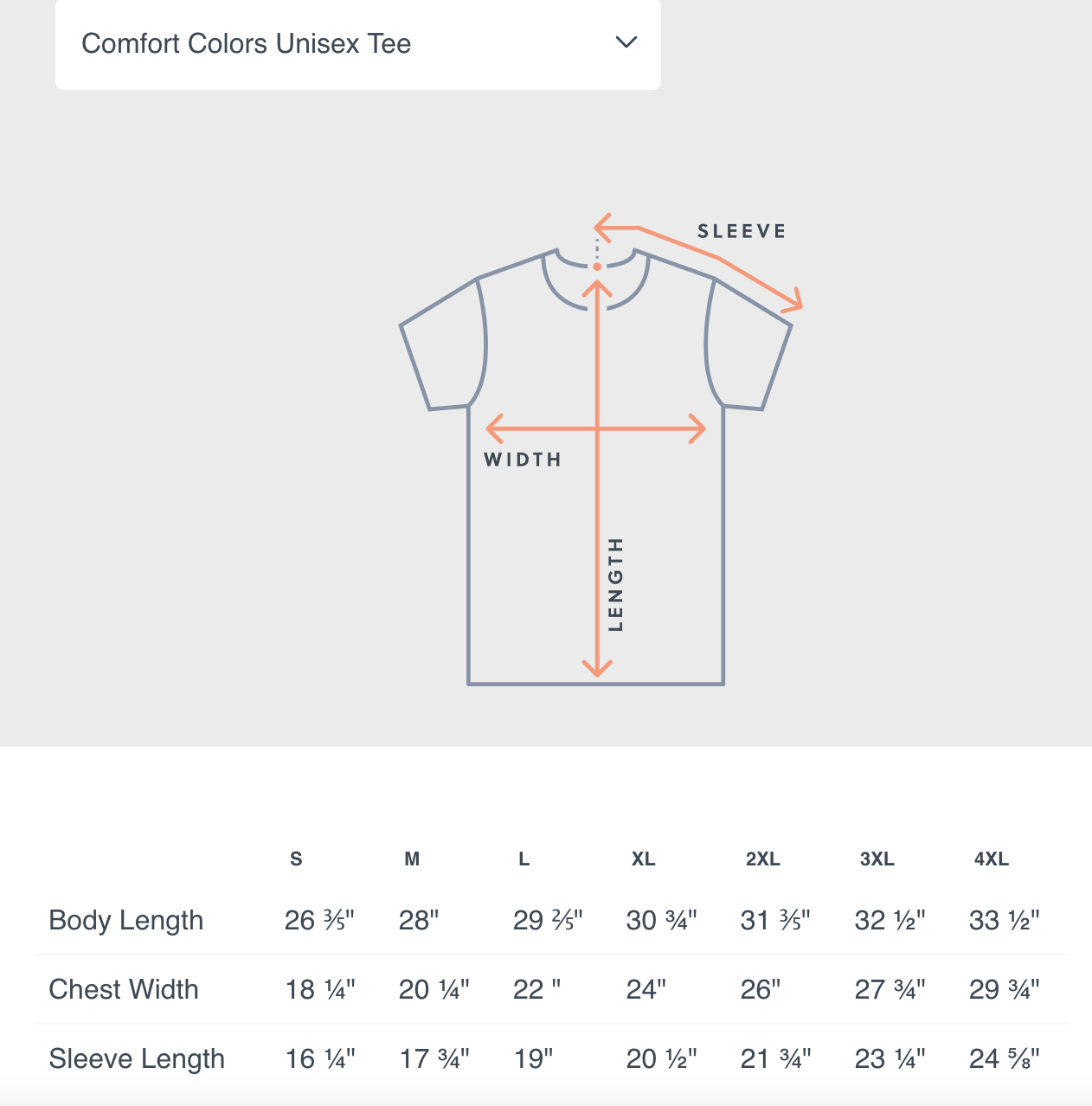
Task: Select the S size column header
Action: [296, 859]
